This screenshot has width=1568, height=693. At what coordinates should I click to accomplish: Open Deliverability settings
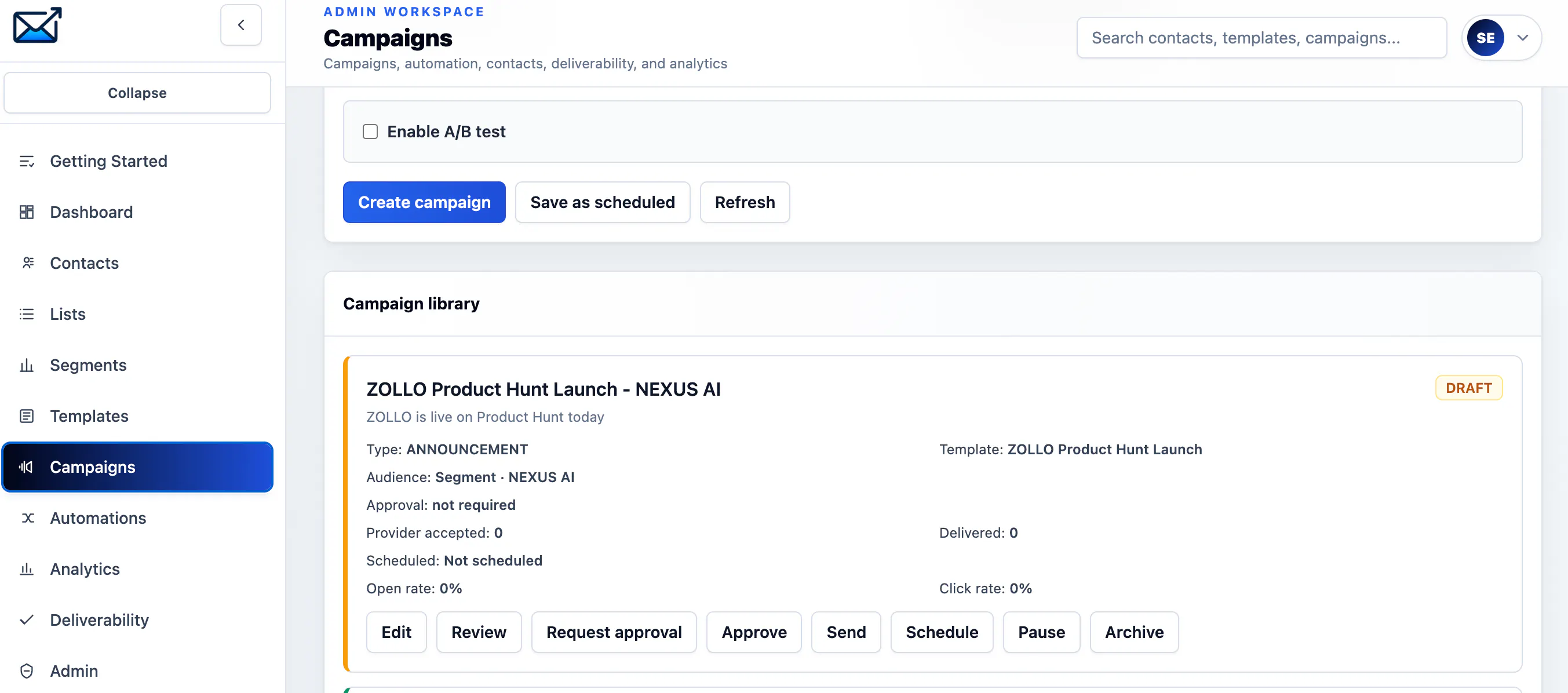point(137,620)
